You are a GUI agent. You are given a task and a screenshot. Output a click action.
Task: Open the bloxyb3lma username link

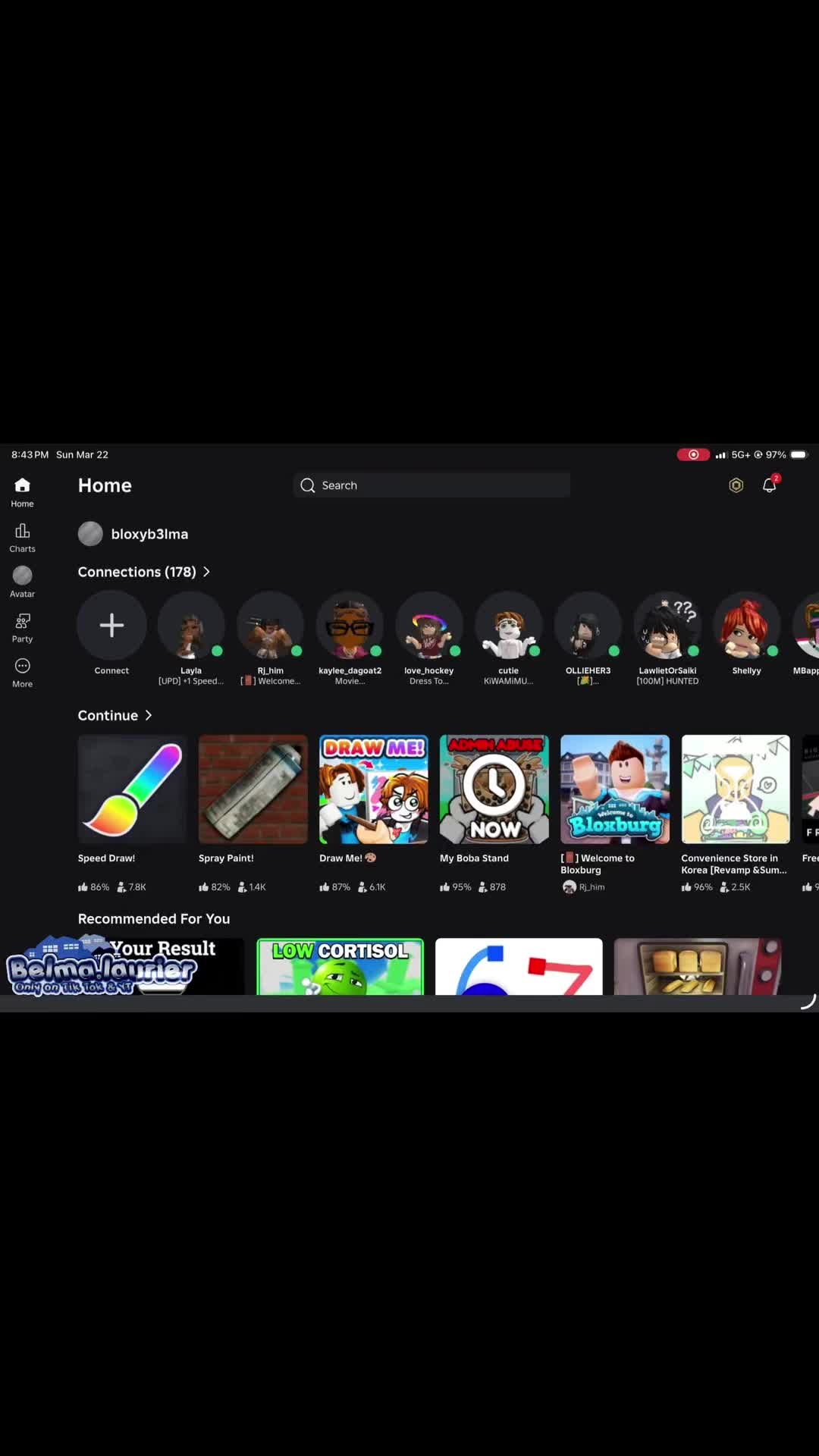point(149,534)
